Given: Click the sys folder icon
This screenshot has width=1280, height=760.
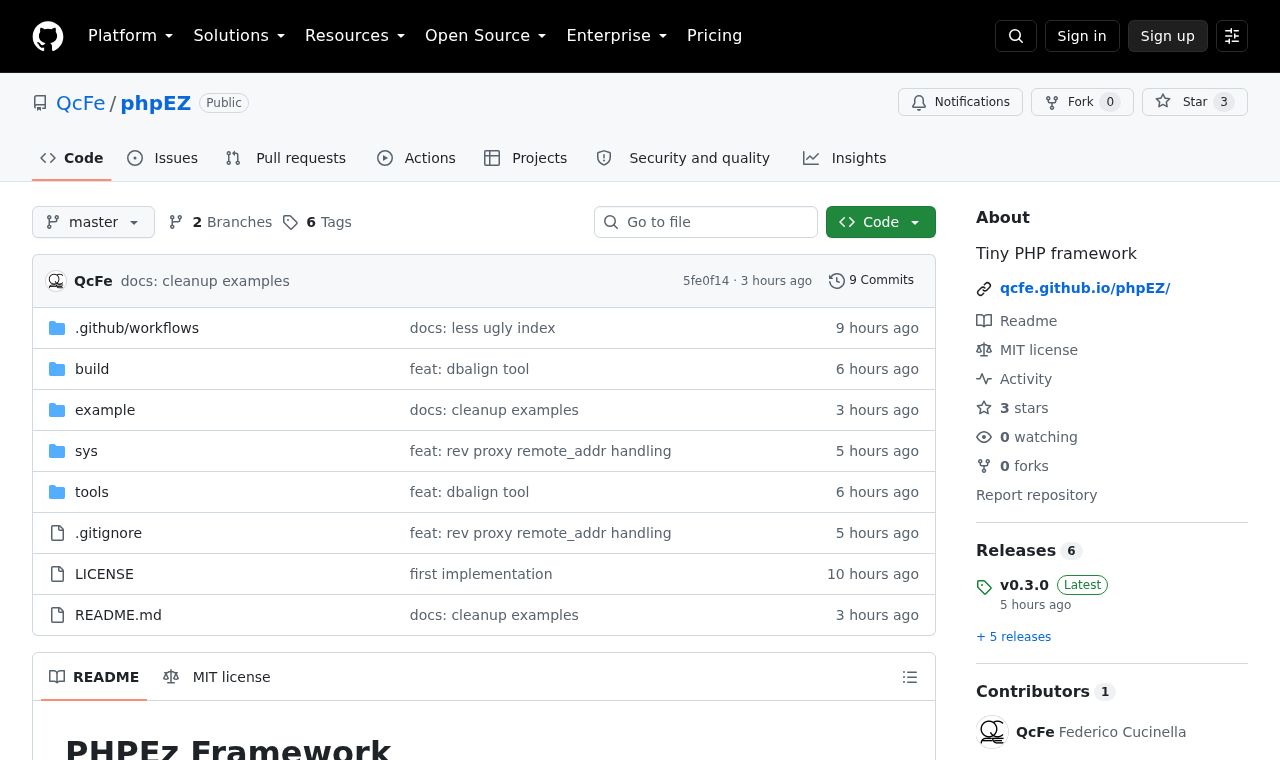Looking at the screenshot, I should tap(57, 451).
